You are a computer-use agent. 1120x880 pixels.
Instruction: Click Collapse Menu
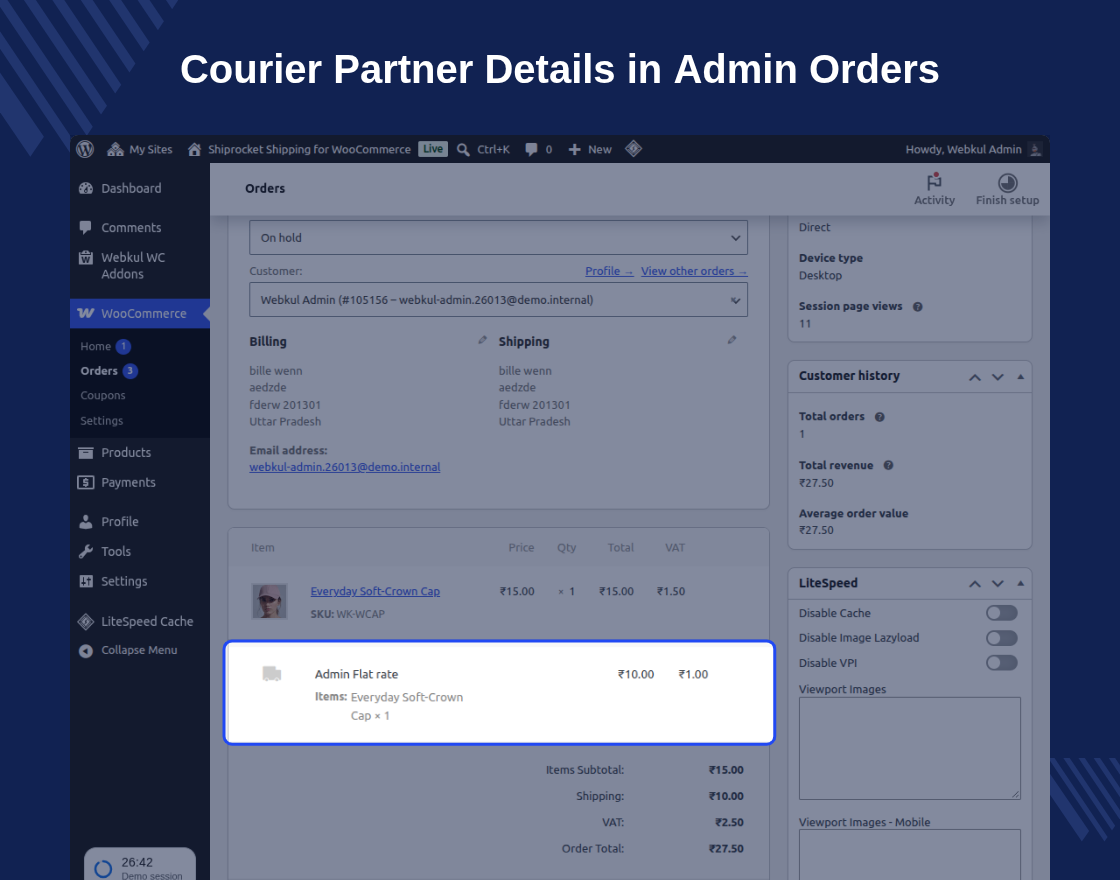[139, 650]
